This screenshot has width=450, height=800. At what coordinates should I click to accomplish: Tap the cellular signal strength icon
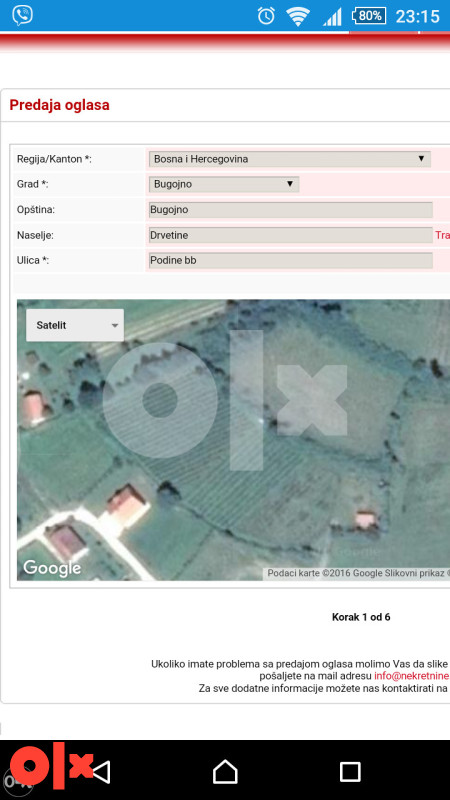tap(332, 16)
